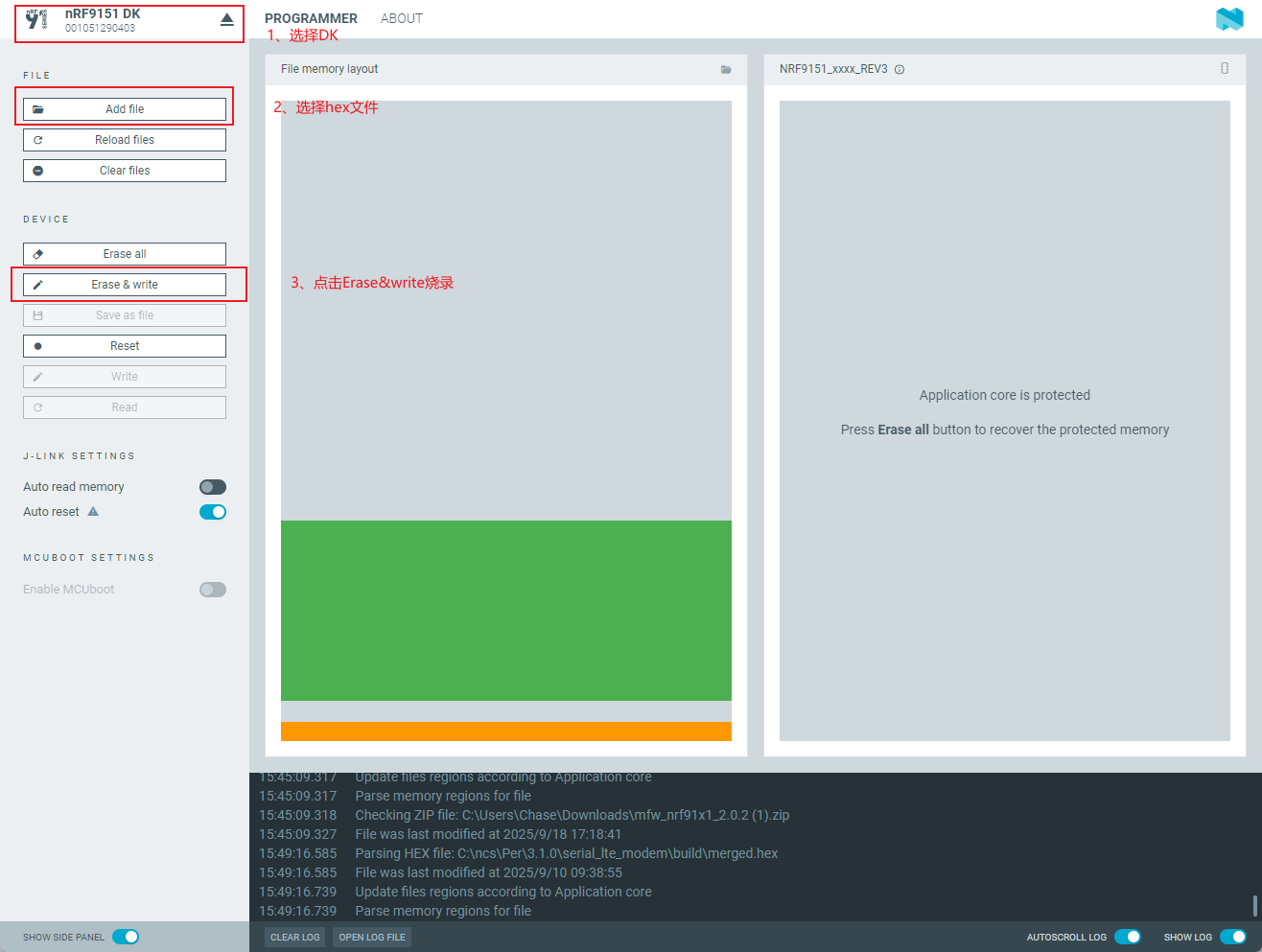
Task: Click the Open Log File button
Action: [372, 938]
